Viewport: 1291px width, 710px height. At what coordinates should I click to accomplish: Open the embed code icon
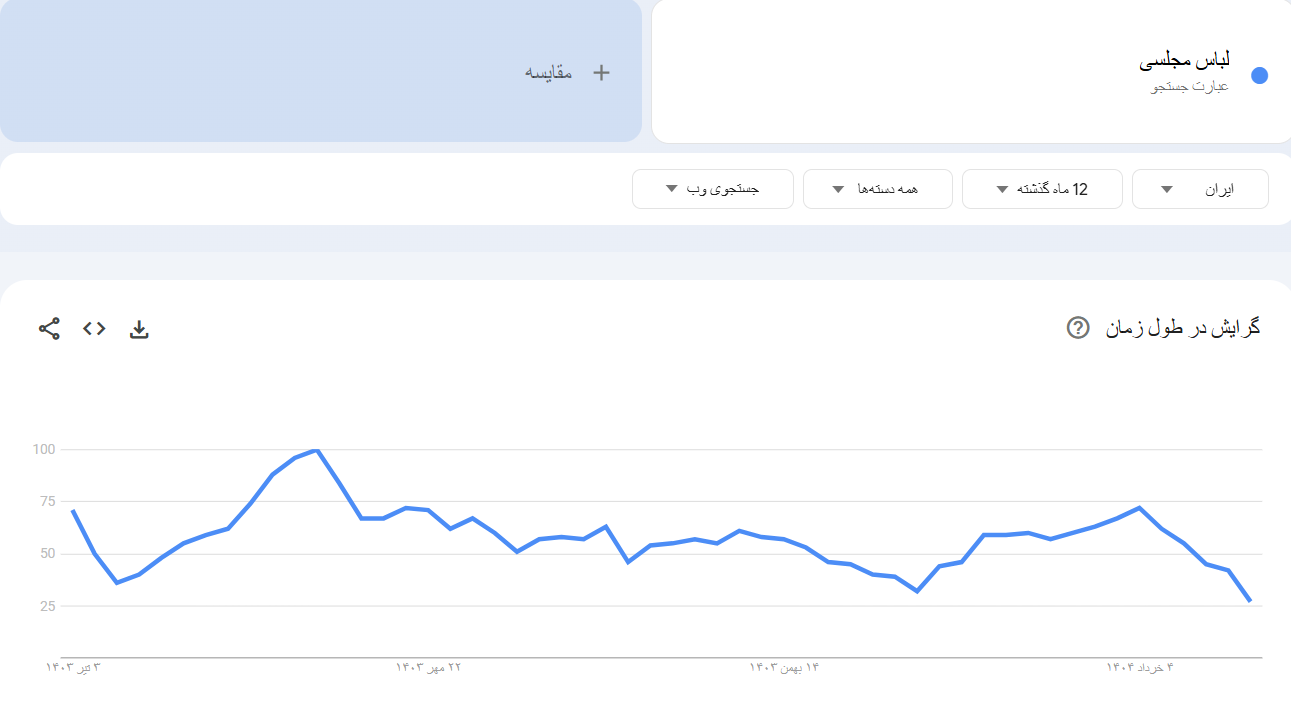[94, 328]
